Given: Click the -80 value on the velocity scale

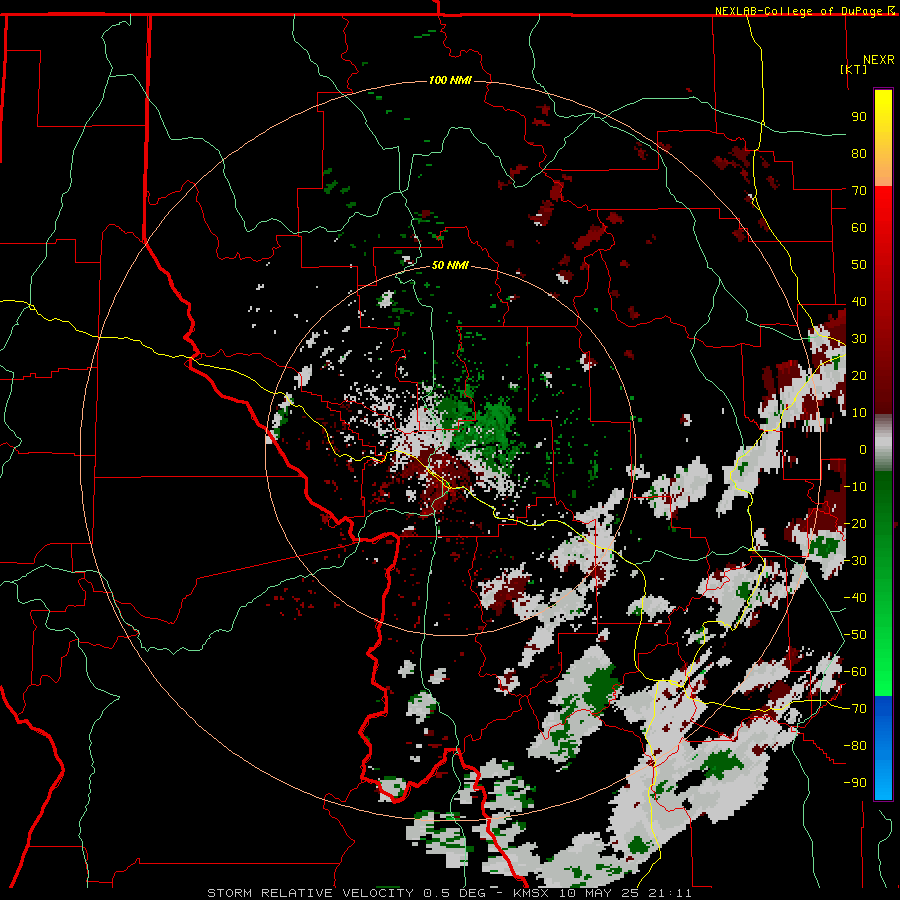Looking at the screenshot, I should pos(855,746).
